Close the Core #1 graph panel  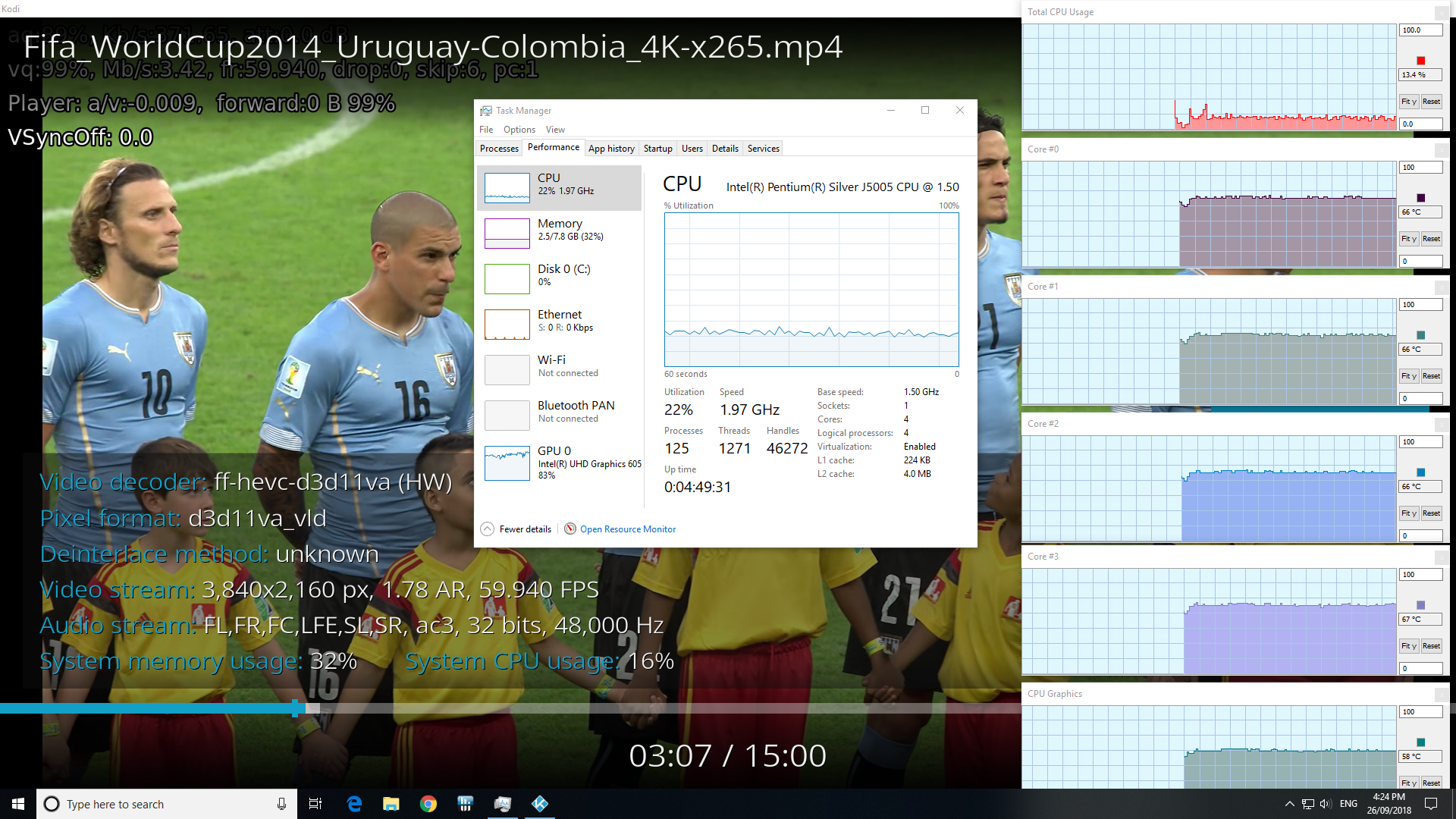pos(1442,287)
